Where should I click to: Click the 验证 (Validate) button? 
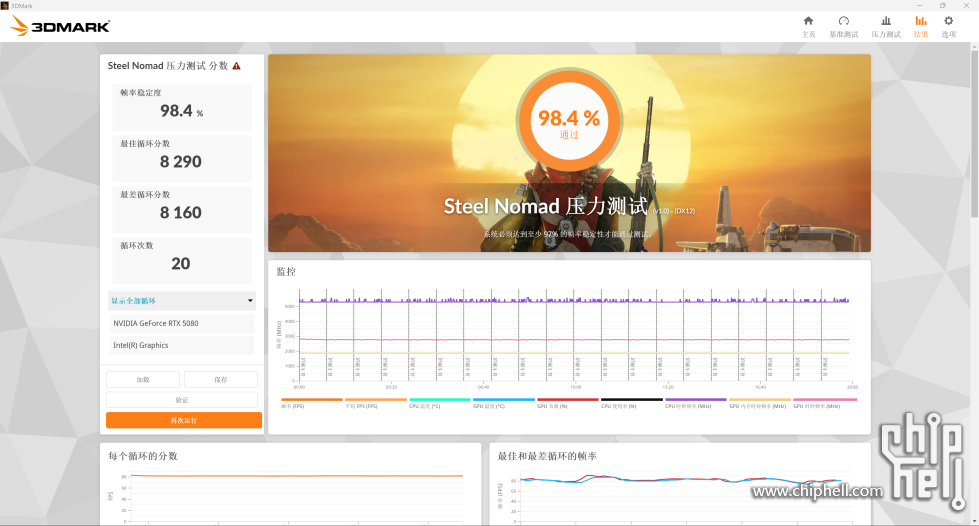(x=182, y=400)
